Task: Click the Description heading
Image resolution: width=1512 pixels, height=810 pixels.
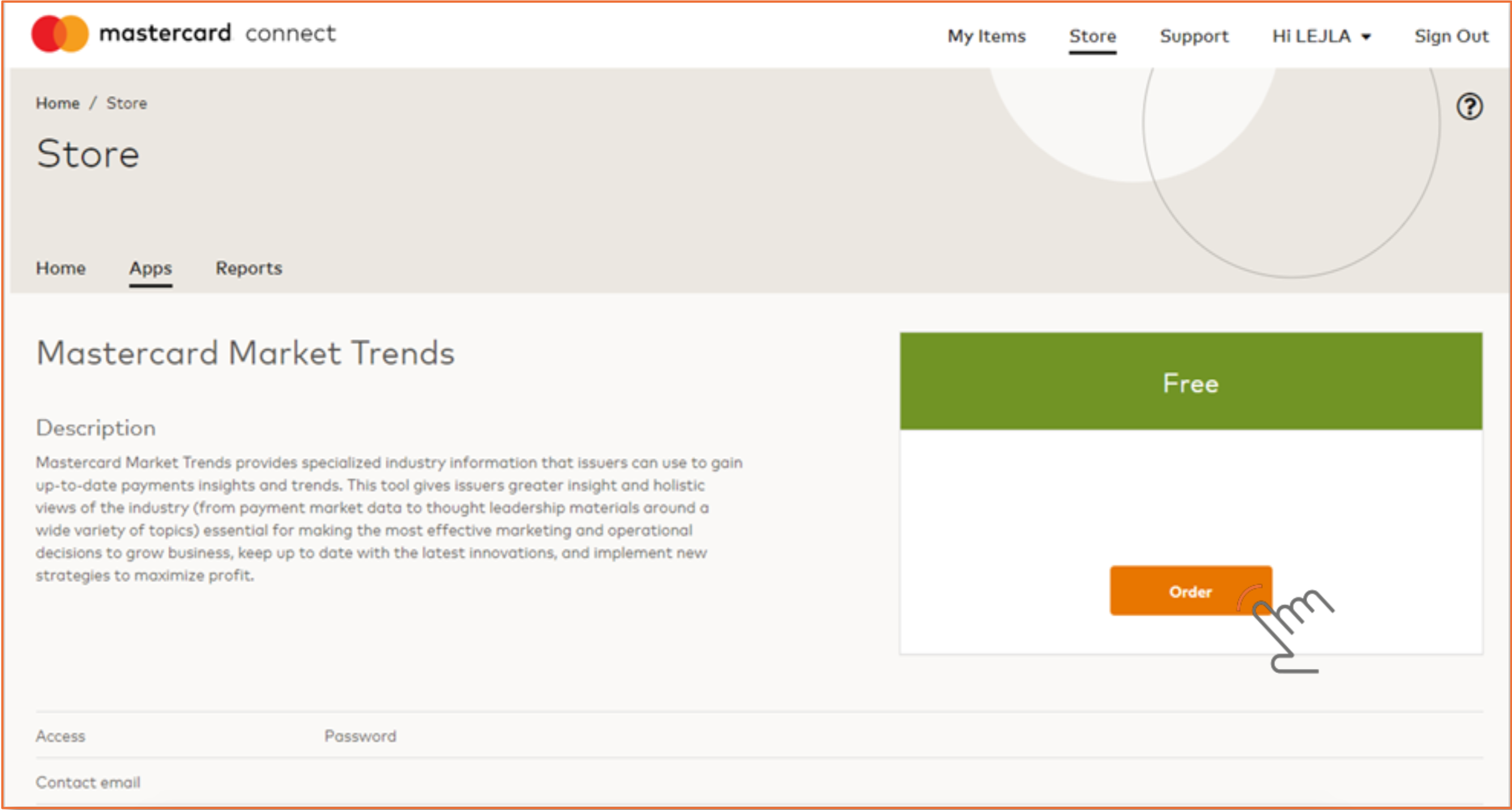Action: (96, 428)
